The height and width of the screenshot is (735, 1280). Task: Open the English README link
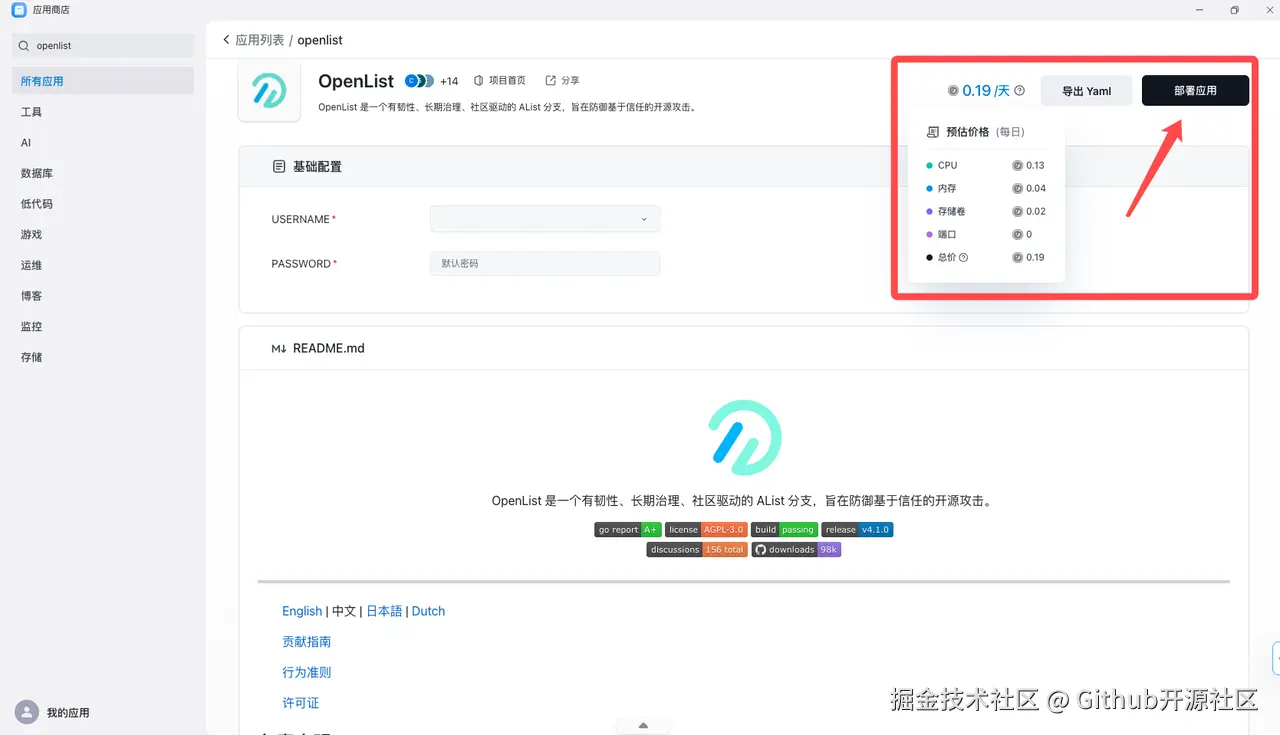pyautogui.click(x=302, y=611)
